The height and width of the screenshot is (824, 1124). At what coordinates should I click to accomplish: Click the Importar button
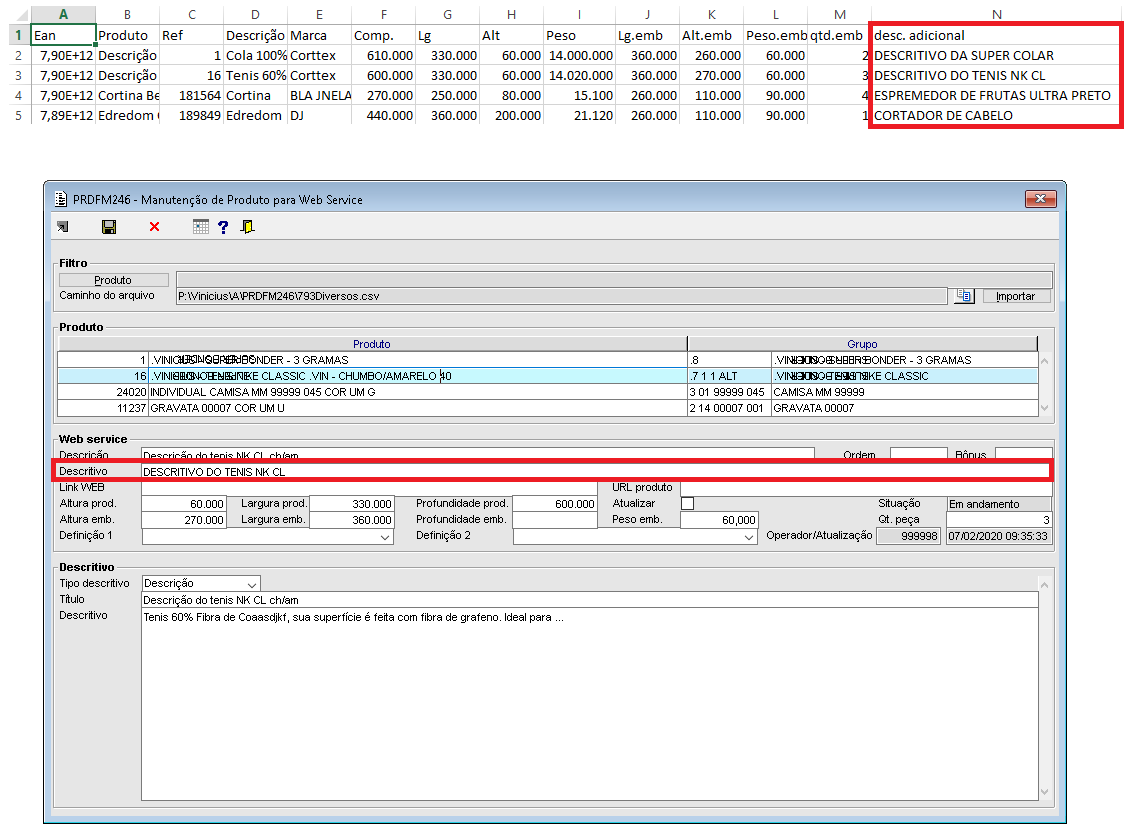click(x=1015, y=296)
